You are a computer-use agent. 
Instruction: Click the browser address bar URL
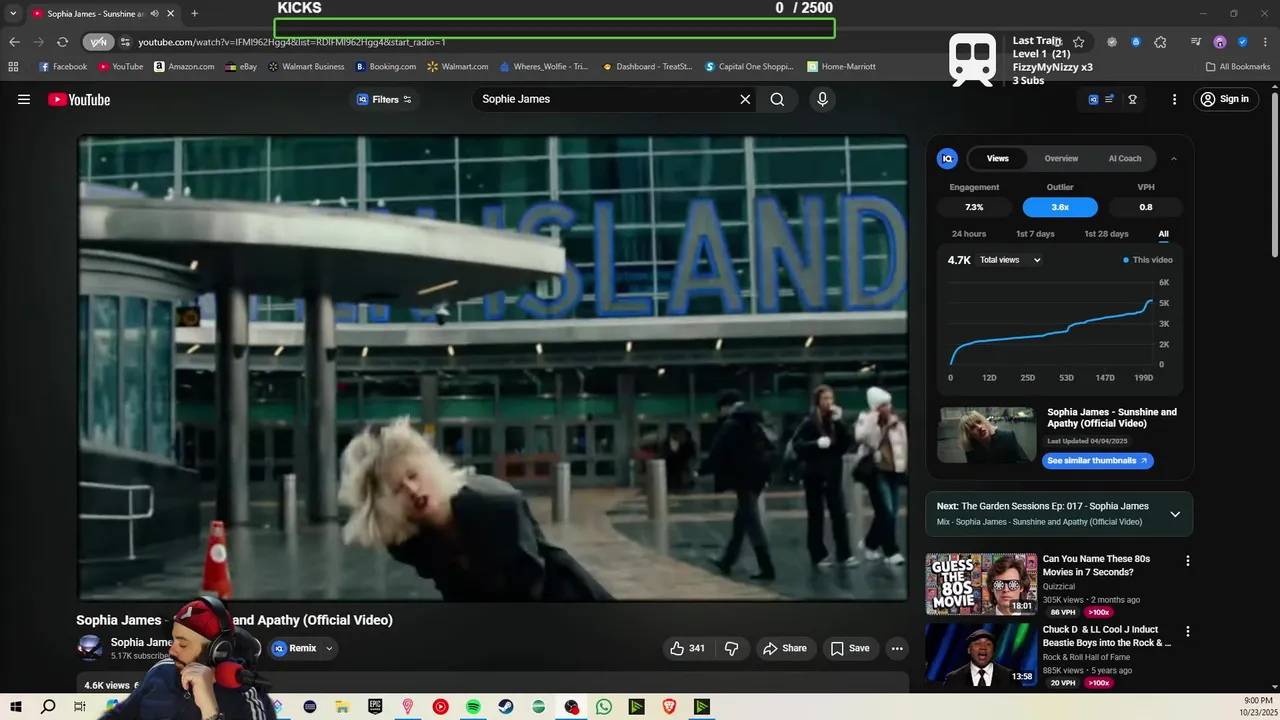coord(292,42)
